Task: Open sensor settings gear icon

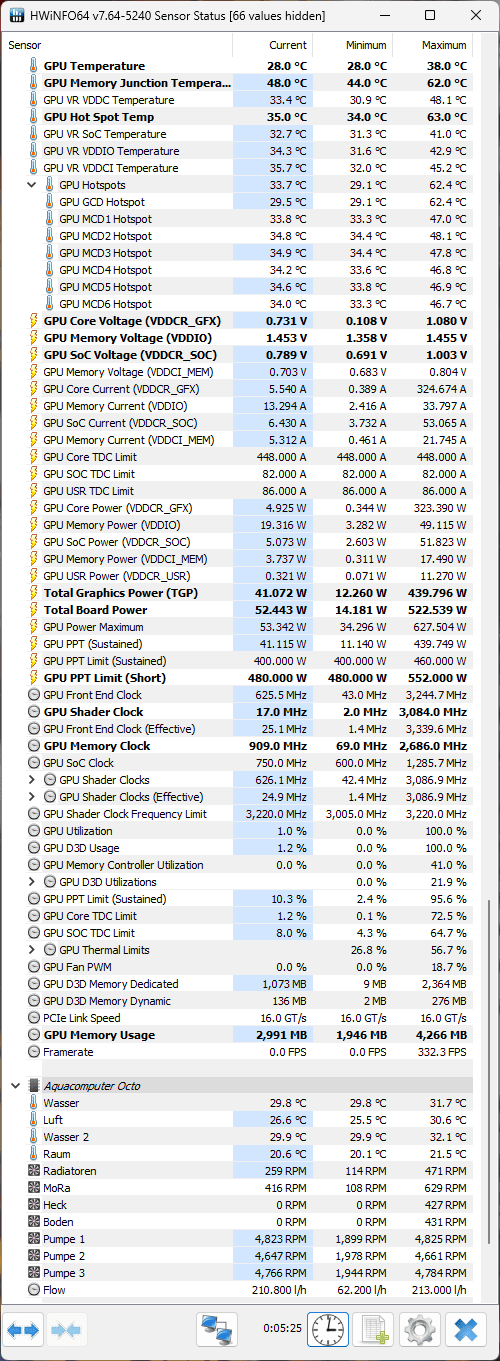Action: click(419, 1330)
